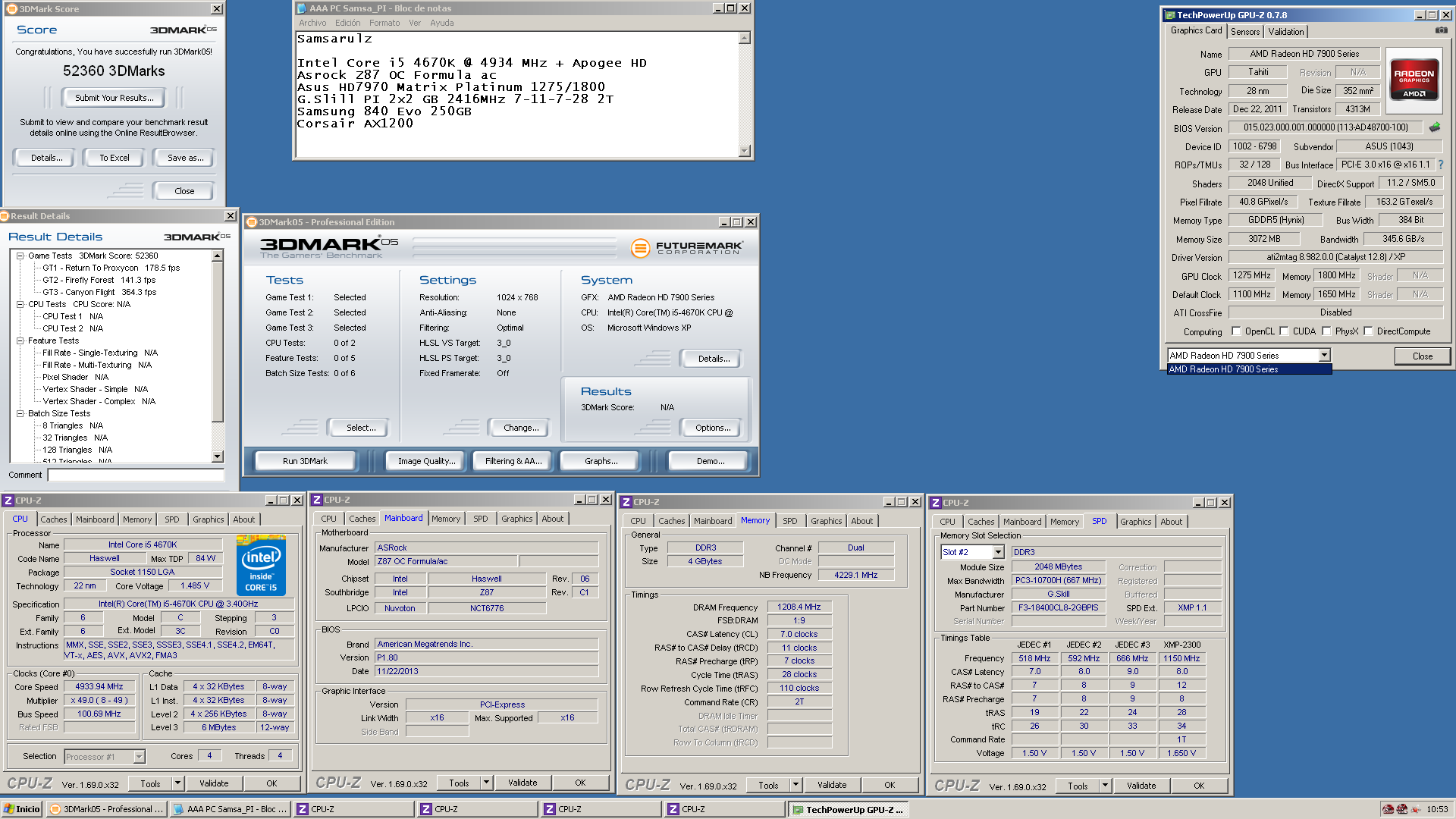This screenshot has height=819, width=1456.
Task: Open the Tools dropdown arrow in the SPD CPU-Z window
Action: point(1105,786)
